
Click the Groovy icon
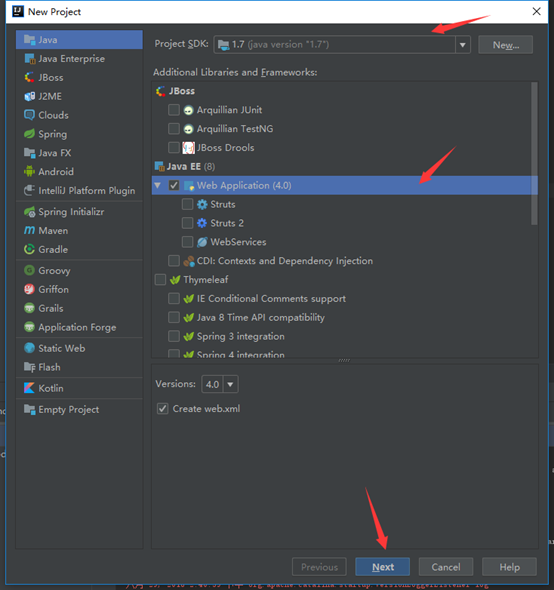tap(29, 271)
